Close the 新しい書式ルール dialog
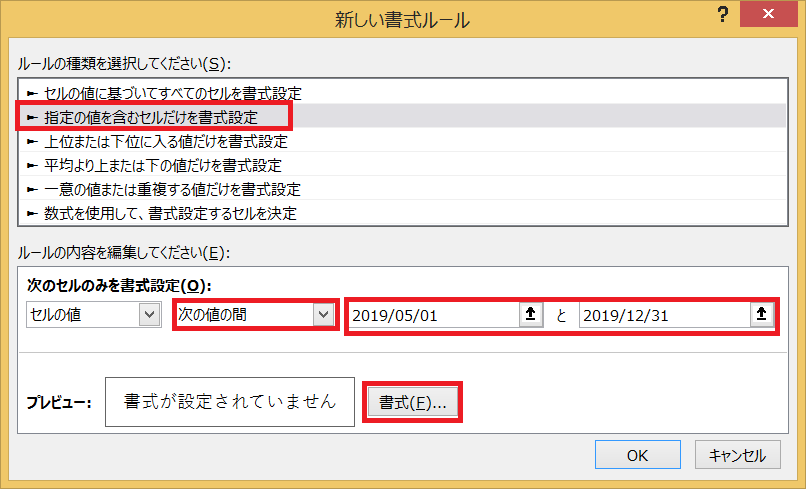 coord(768,14)
